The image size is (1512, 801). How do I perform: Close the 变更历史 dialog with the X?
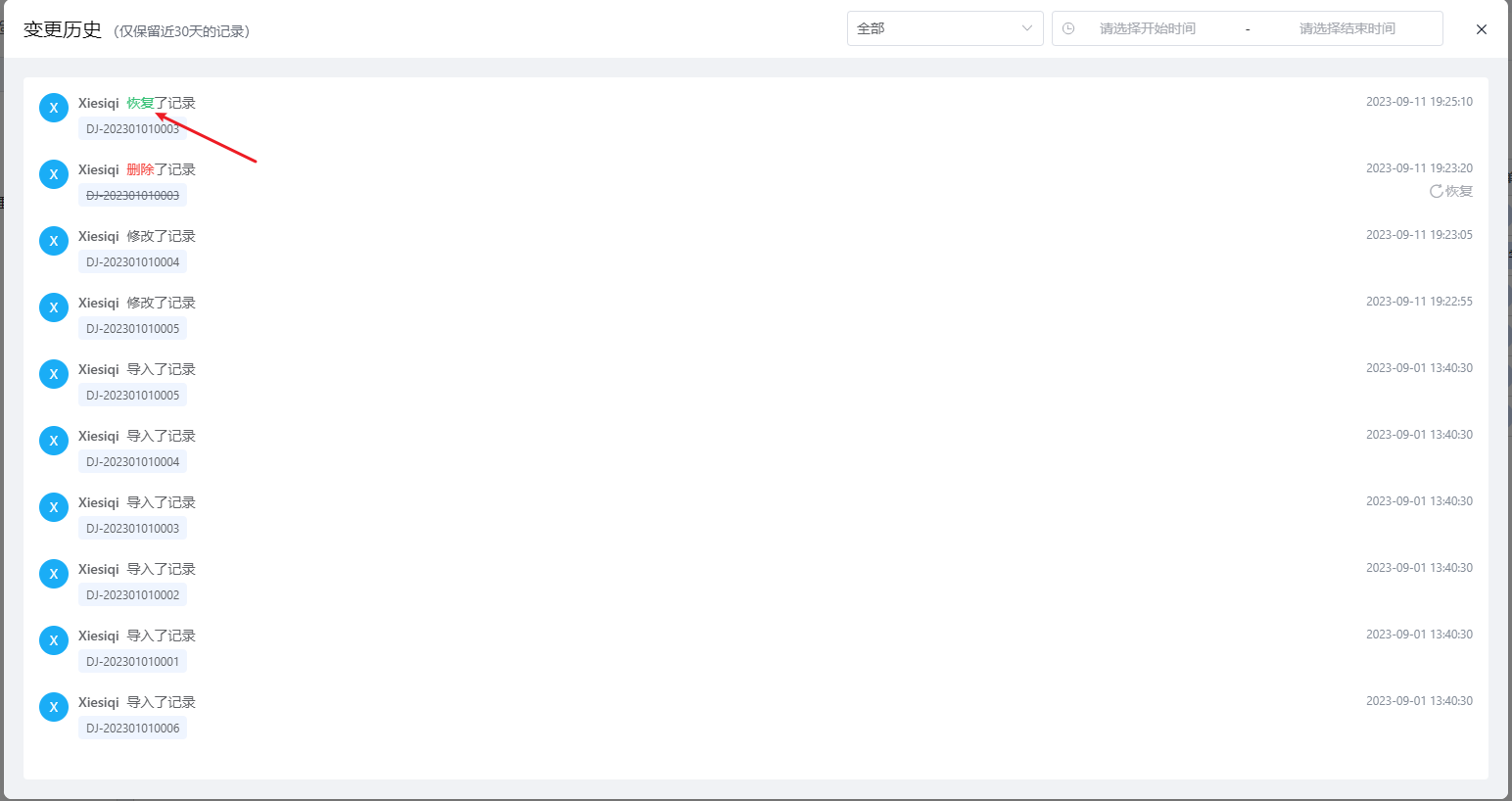pos(1482,29)
